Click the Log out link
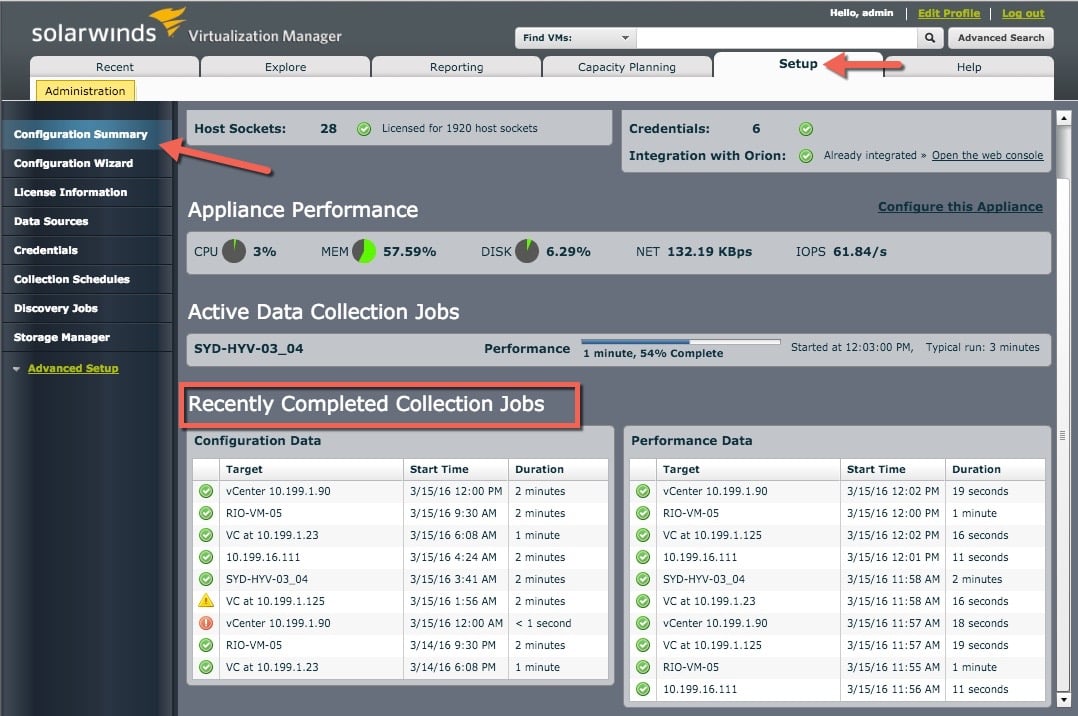This screenshot has width=1078, height=716. click(1023, 13)
